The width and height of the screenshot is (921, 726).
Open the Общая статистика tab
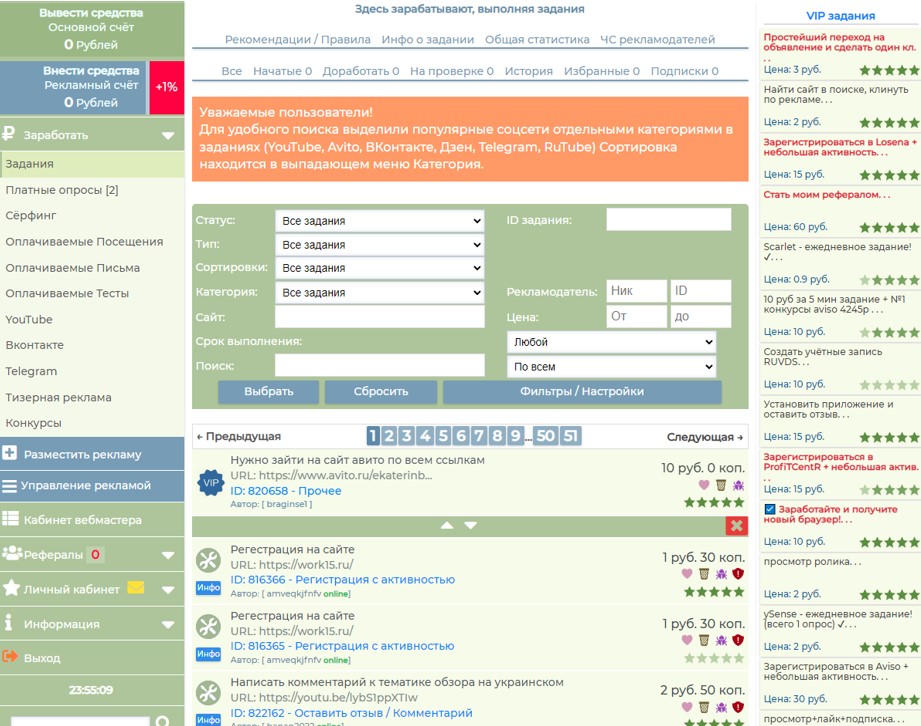(537, 39)
